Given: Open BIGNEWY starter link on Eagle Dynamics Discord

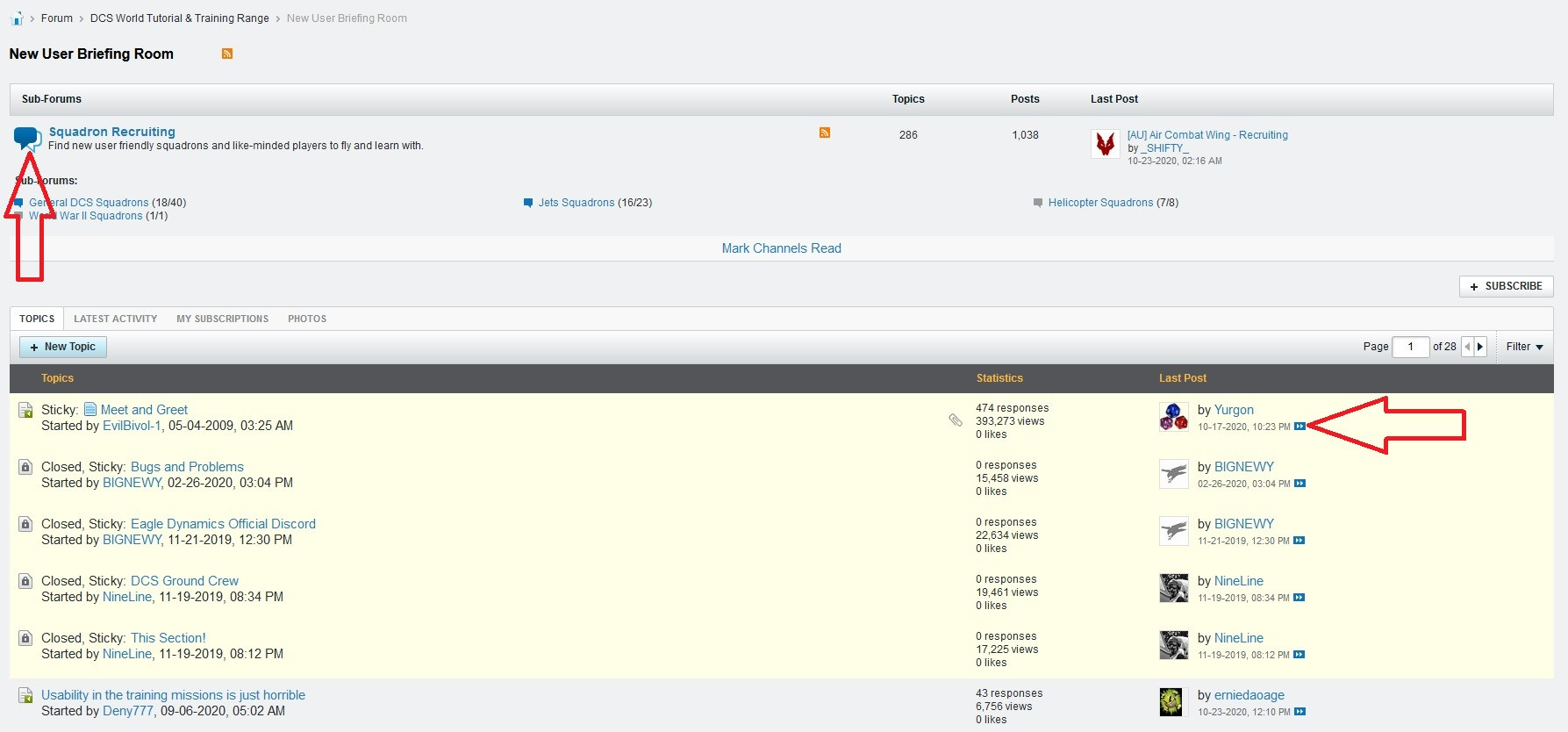Looking at the screenshot, I should pos(132,540).
